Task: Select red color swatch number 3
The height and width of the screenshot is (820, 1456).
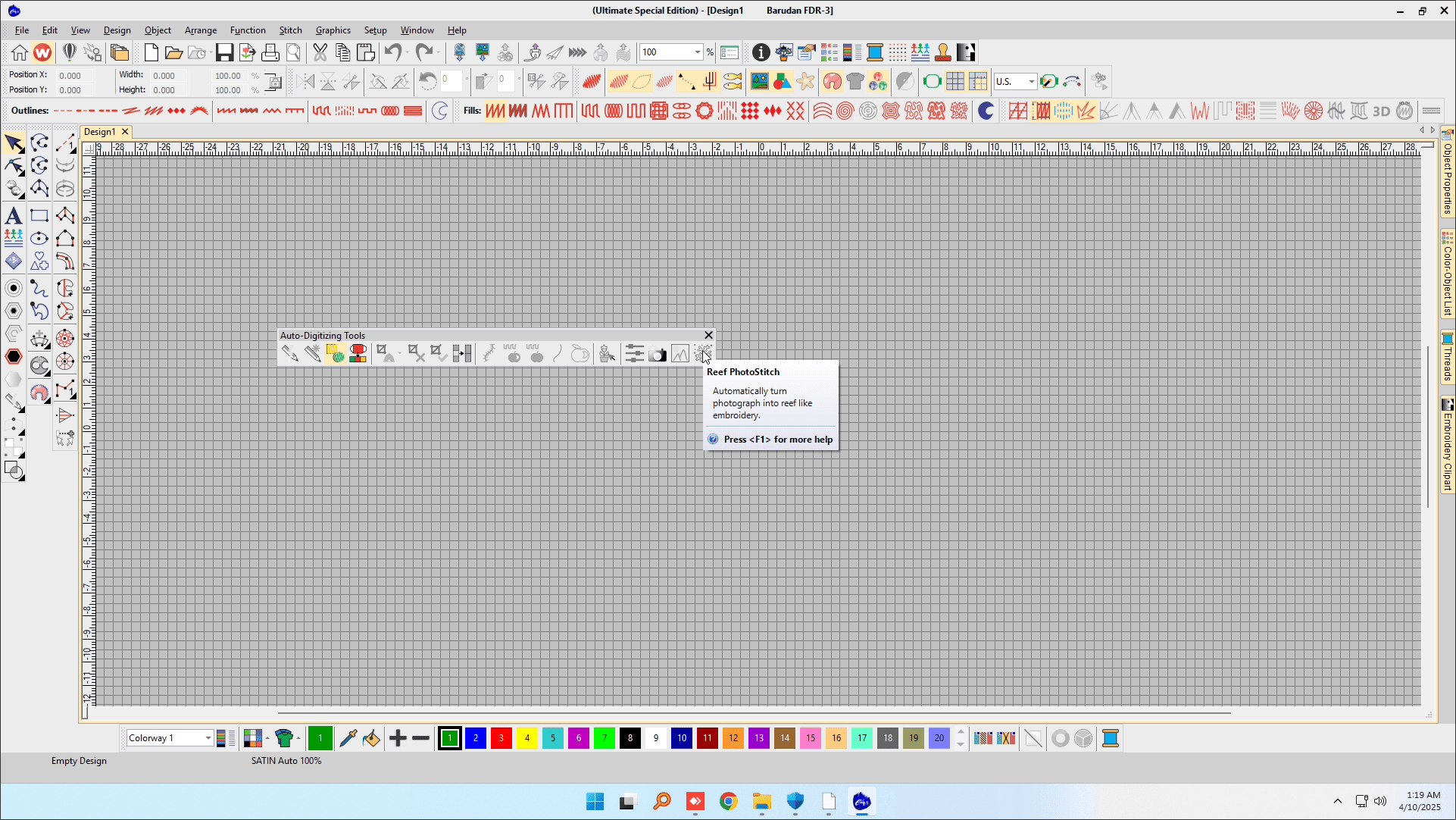Action: click(501, 737)
